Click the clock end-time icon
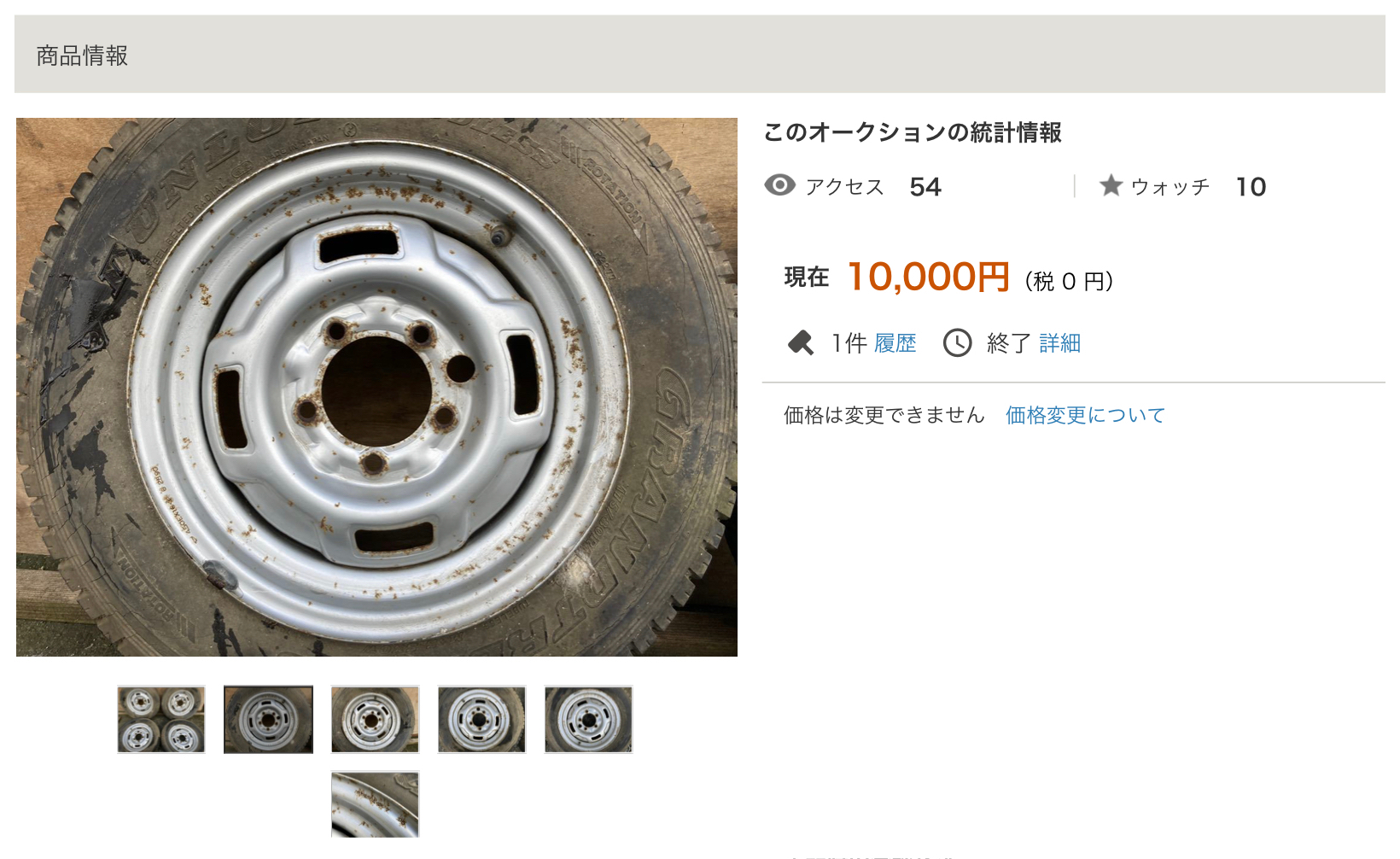This screenshot has width=1400, height=859. click(957, 343)
